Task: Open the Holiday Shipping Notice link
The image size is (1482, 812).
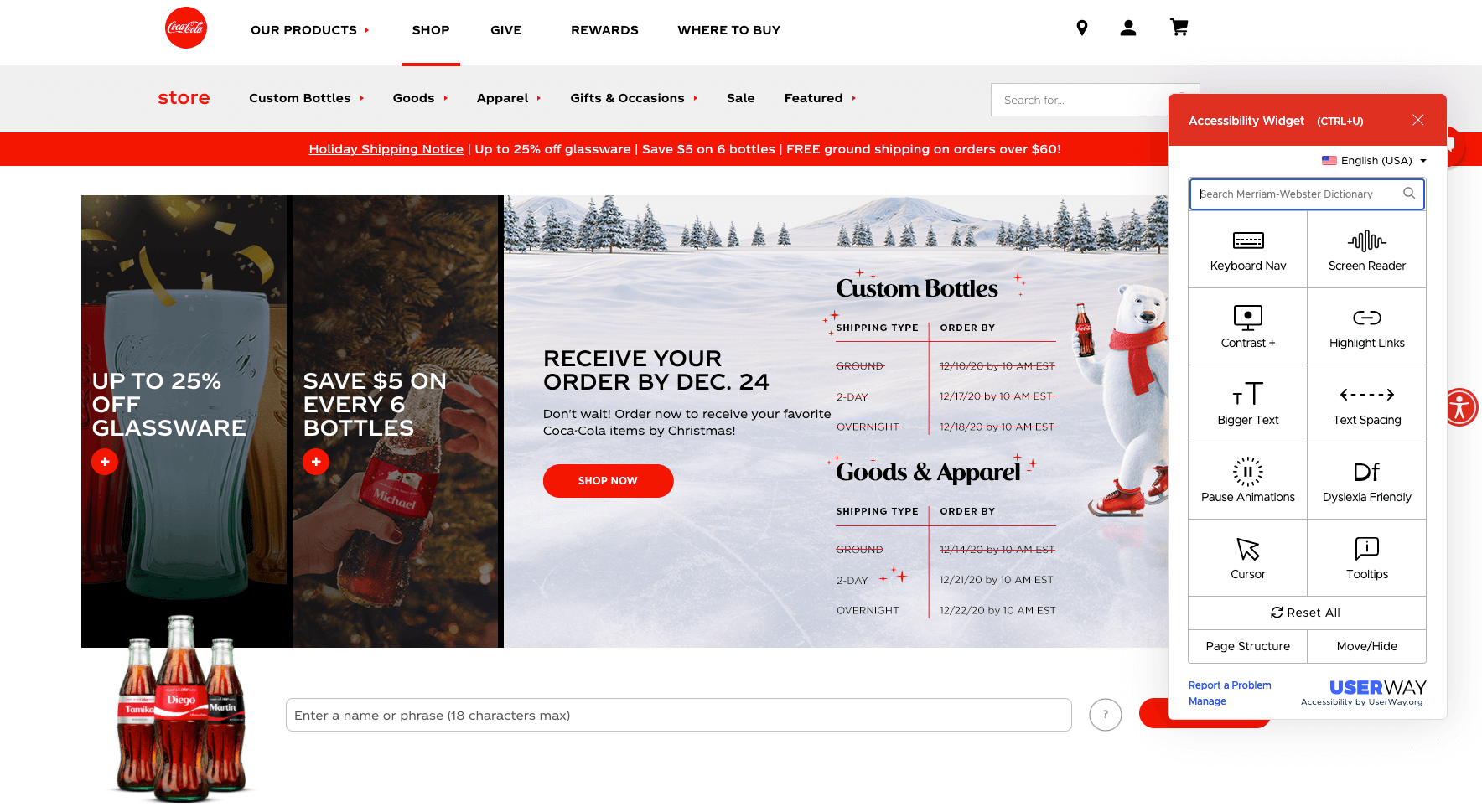Action: point(386,149)
